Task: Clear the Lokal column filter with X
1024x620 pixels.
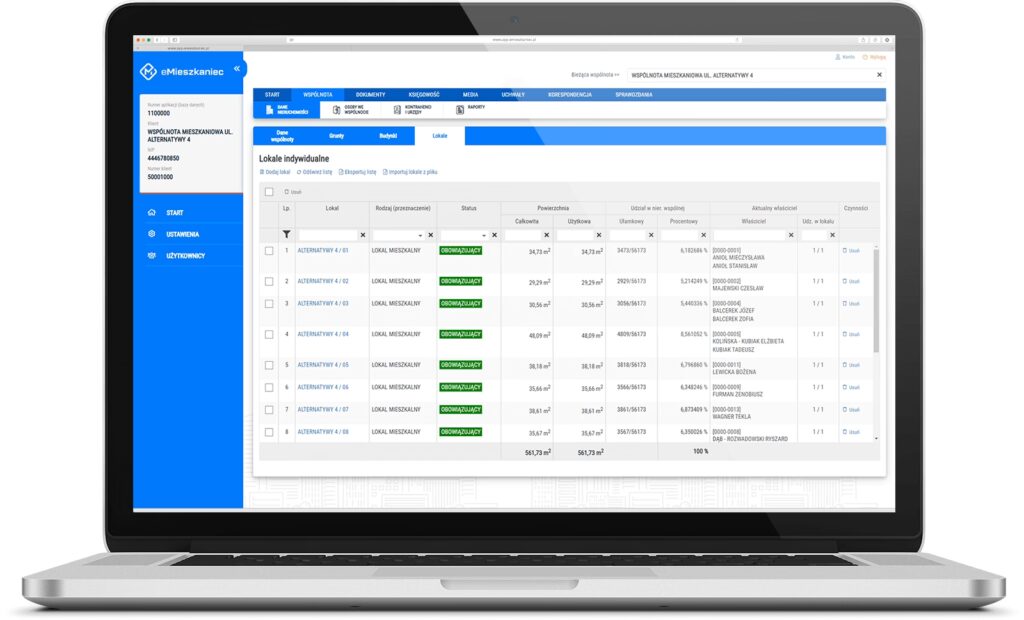Action: click(362, 235)
